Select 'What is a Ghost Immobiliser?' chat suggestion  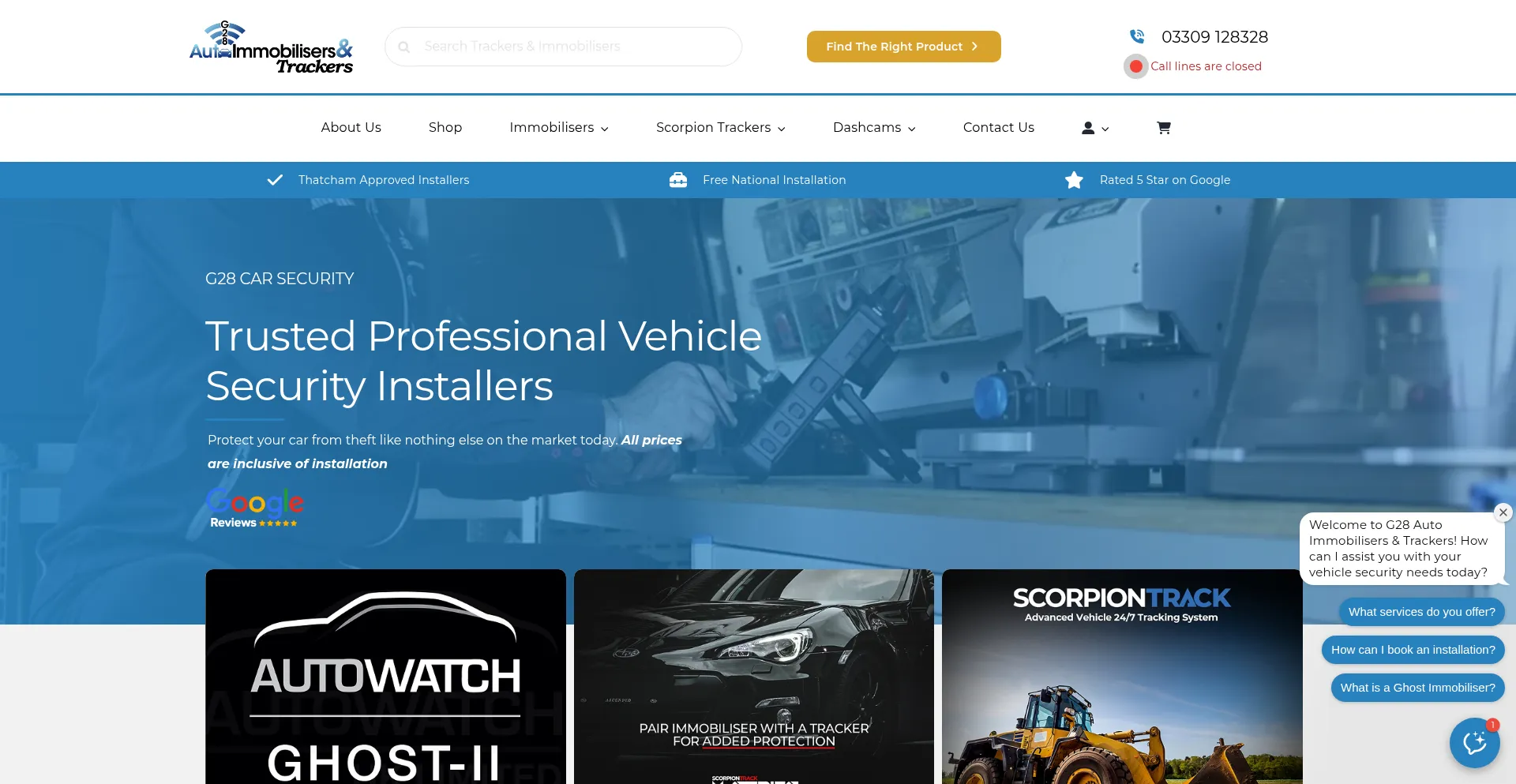(1417, 688)
